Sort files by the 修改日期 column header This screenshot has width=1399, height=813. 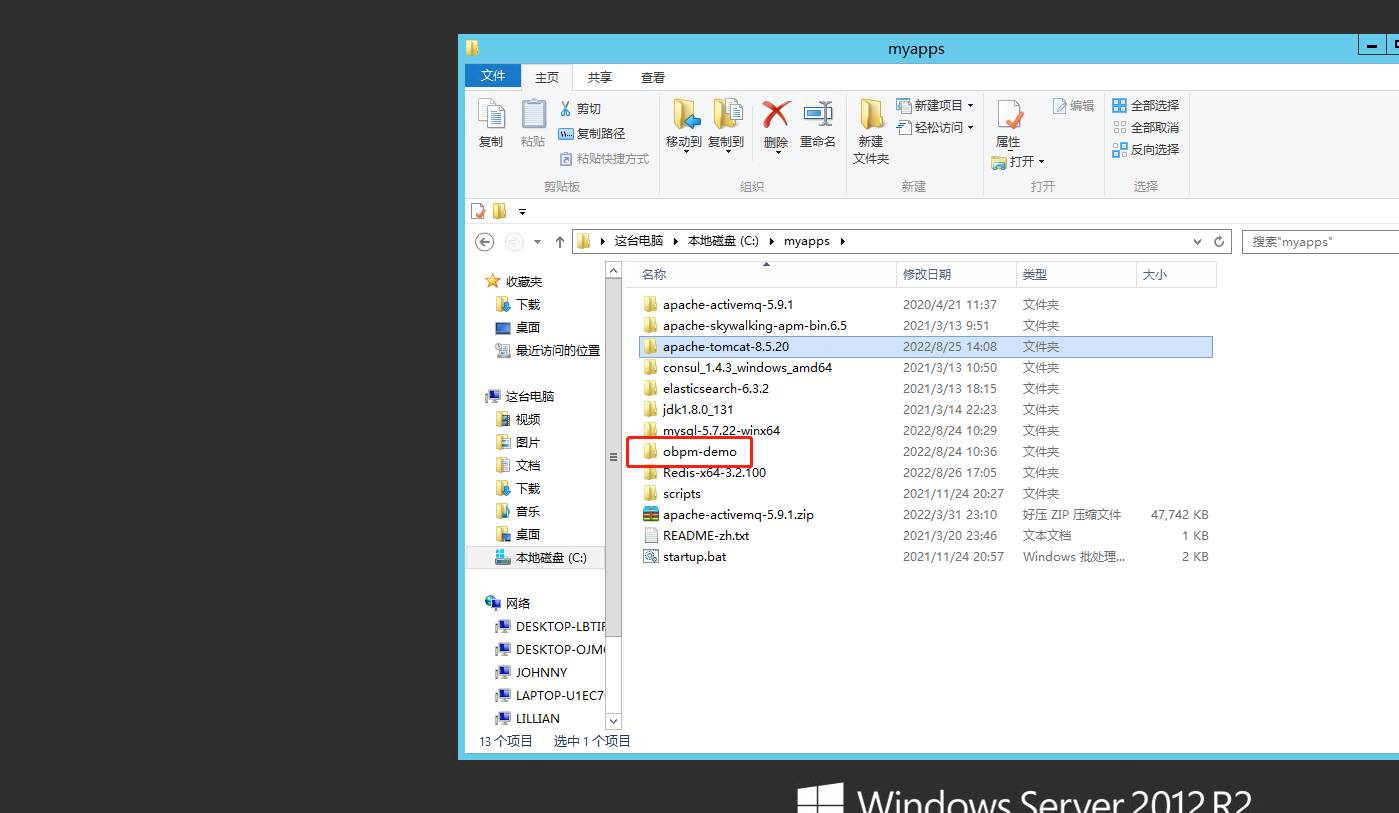pos(957,274)
